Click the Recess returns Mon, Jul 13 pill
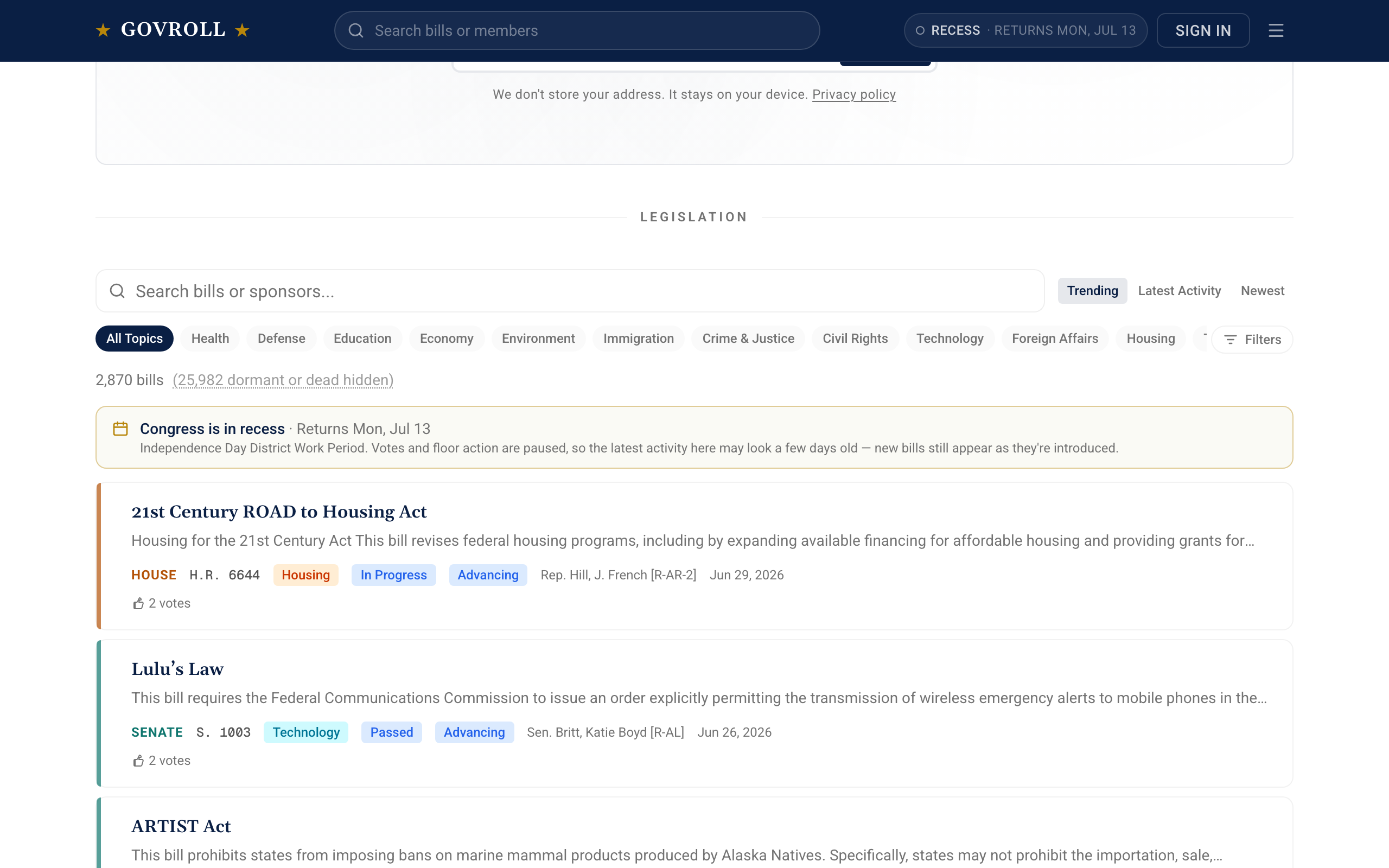Screen dimensions: 1389x868 click(x=1025, y=30)
